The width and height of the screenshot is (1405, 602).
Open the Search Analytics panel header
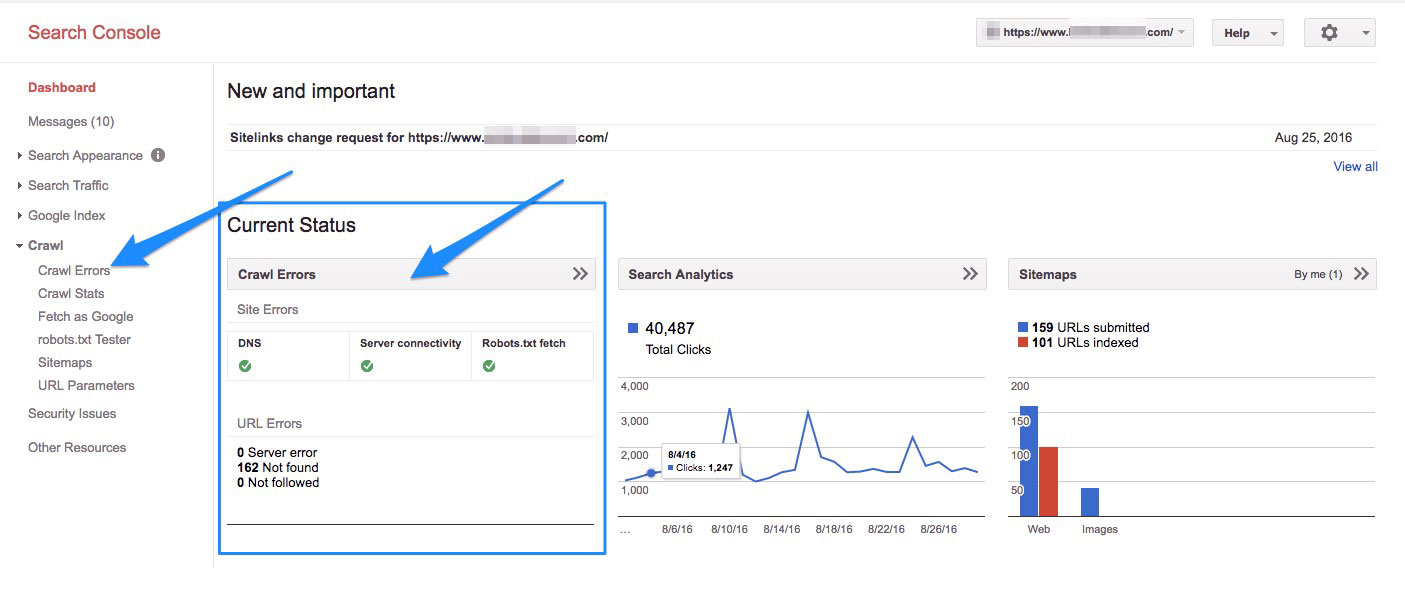pos(802,274)
